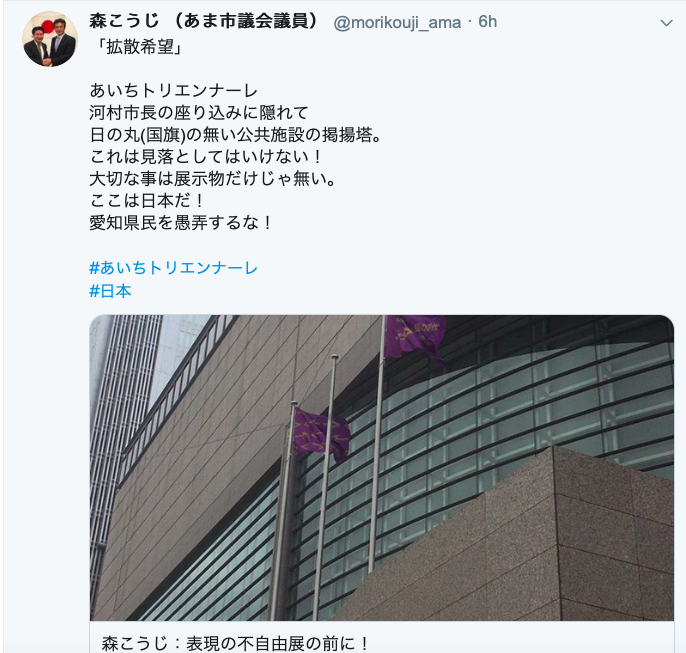This screenshot has width=686, height=653.
Task: Open the tweet options chevron menu
Action: 666,23
